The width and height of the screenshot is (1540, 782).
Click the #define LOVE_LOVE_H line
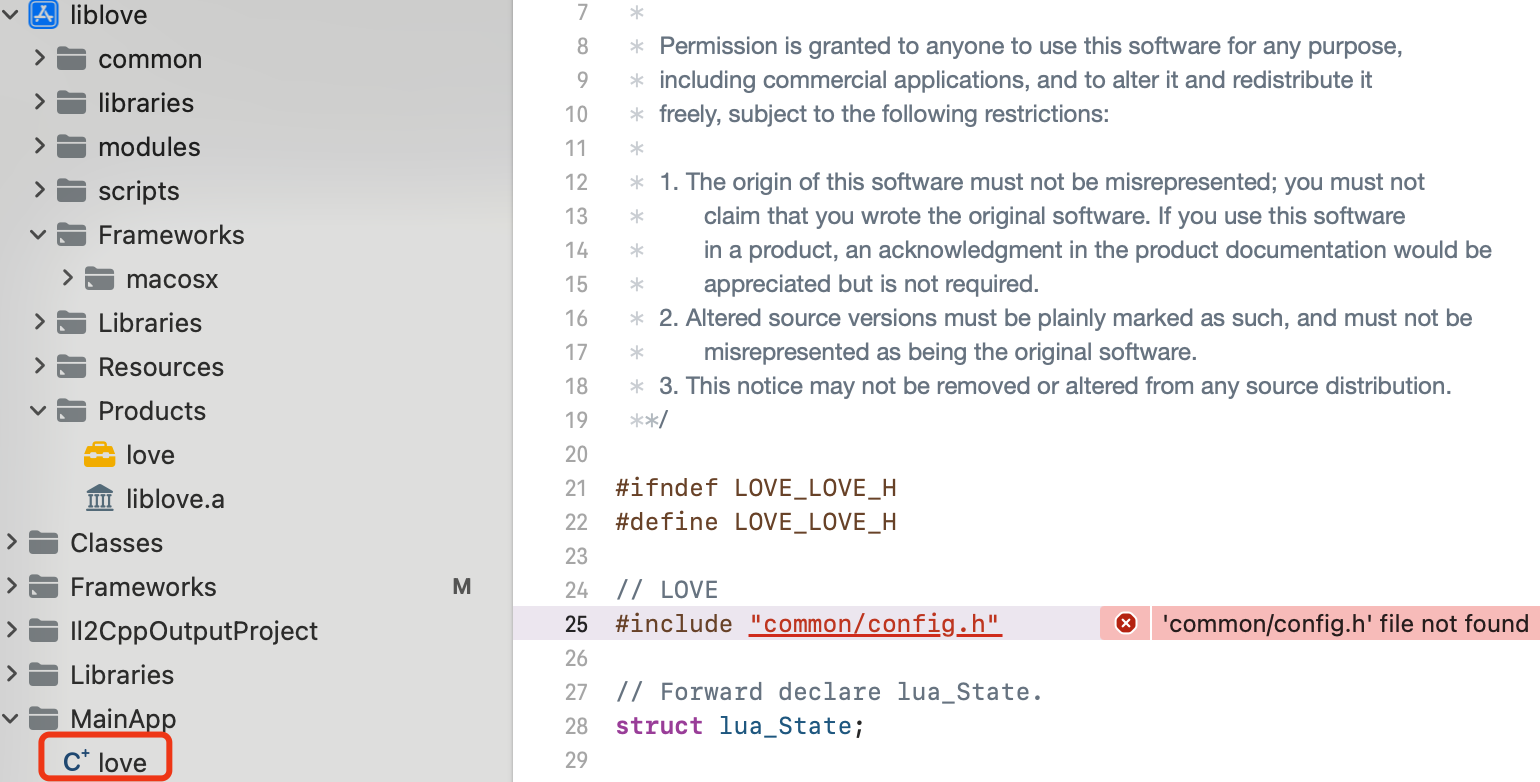click(x=756, y=522)
